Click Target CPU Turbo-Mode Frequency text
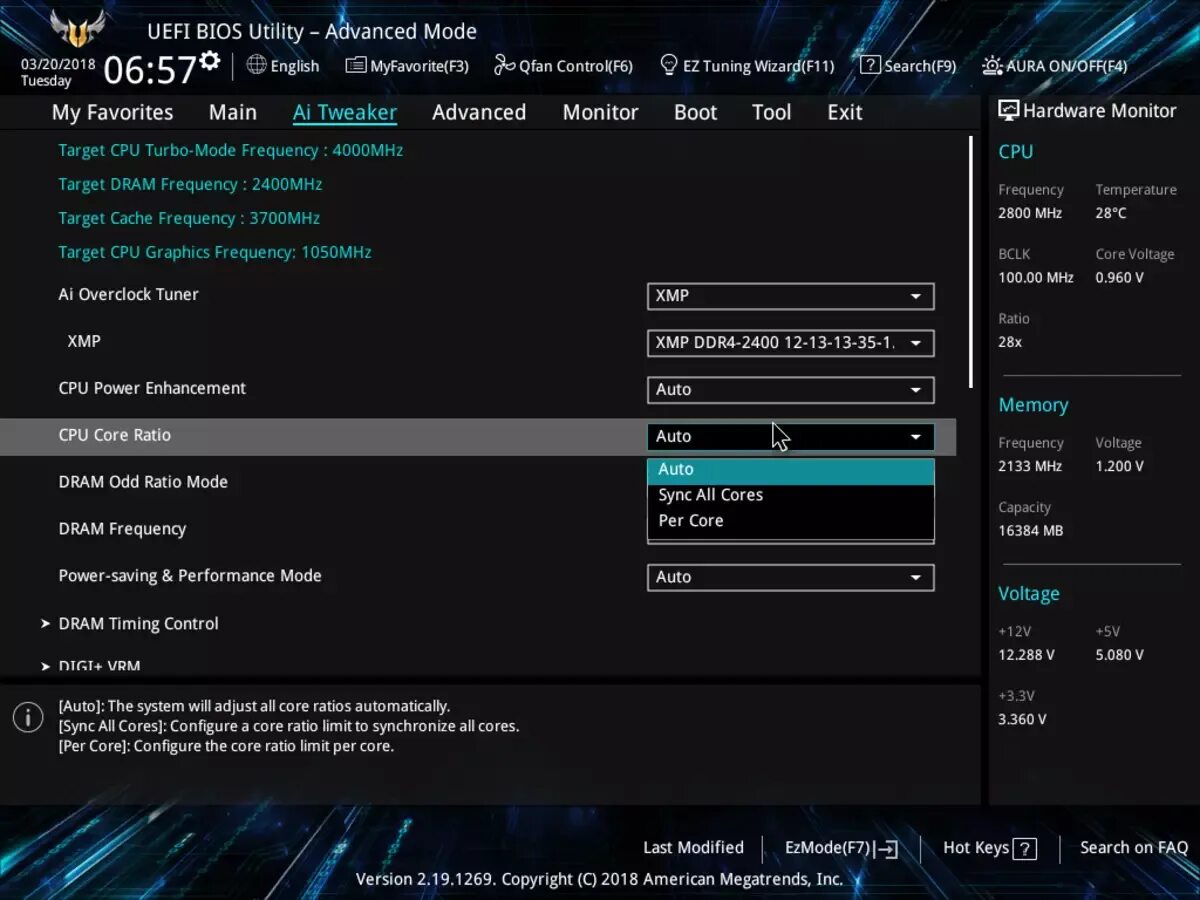1200x900 pixels. tap(231, 151)
